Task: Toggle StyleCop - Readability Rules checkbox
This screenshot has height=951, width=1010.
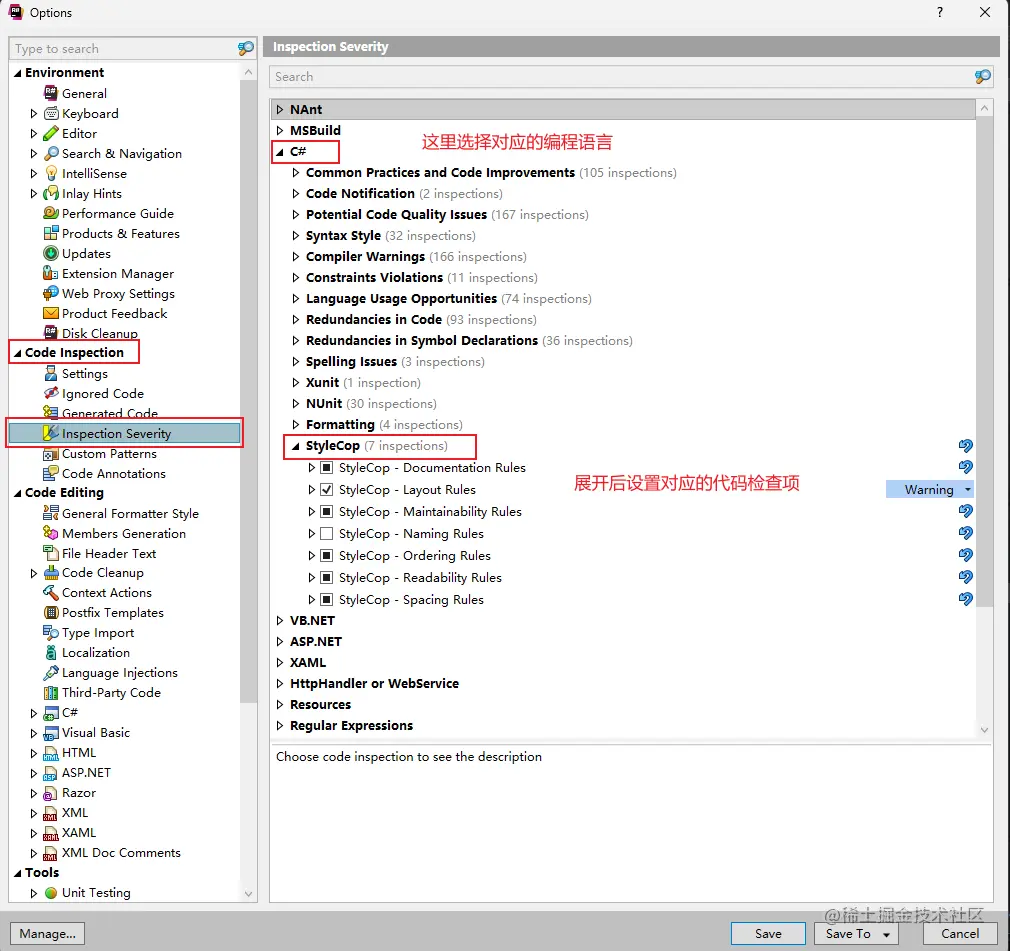Action: click(327, 577)
